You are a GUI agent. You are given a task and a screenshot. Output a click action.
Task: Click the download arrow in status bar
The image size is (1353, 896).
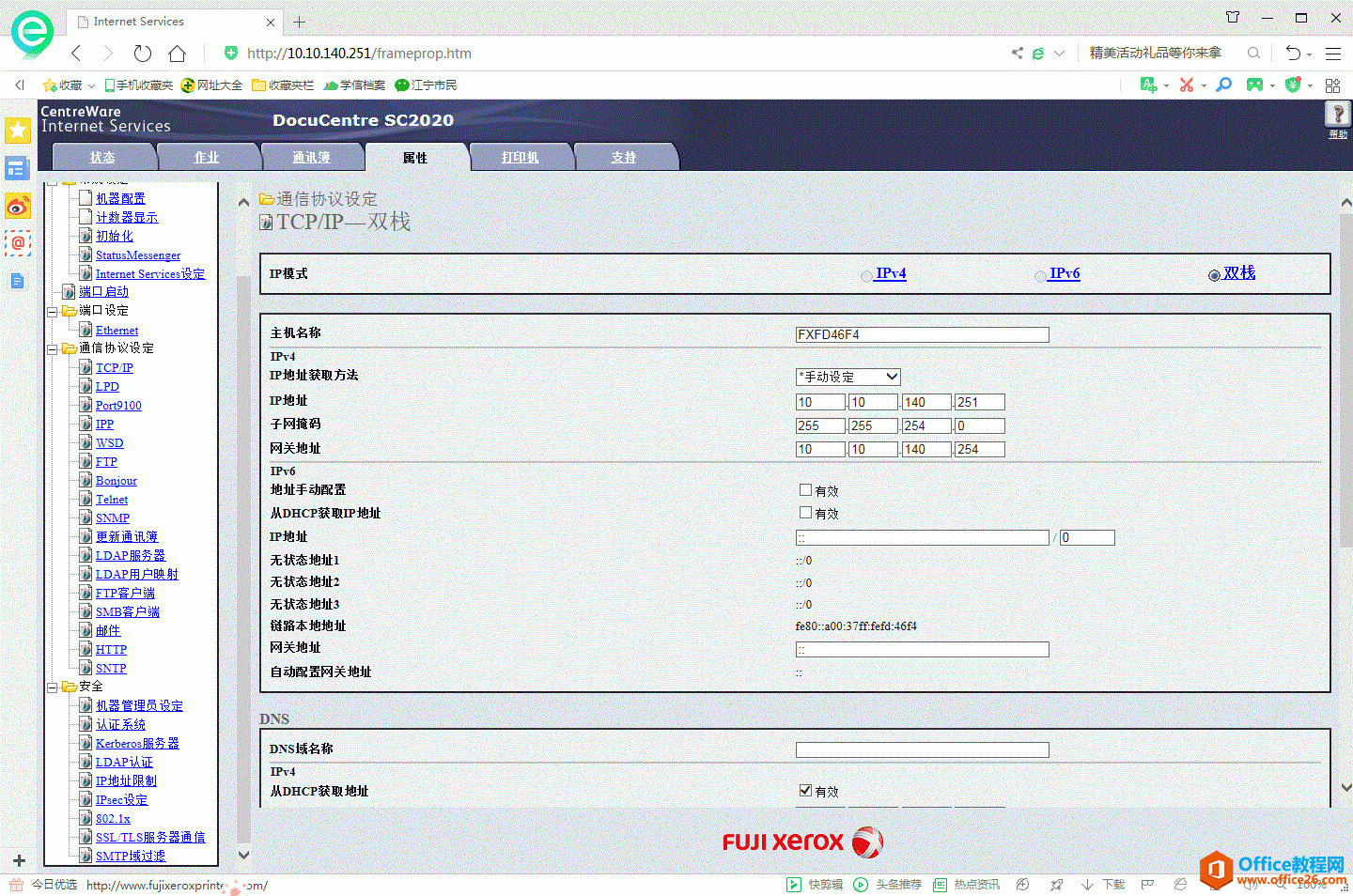click(x=1087, y=885)
